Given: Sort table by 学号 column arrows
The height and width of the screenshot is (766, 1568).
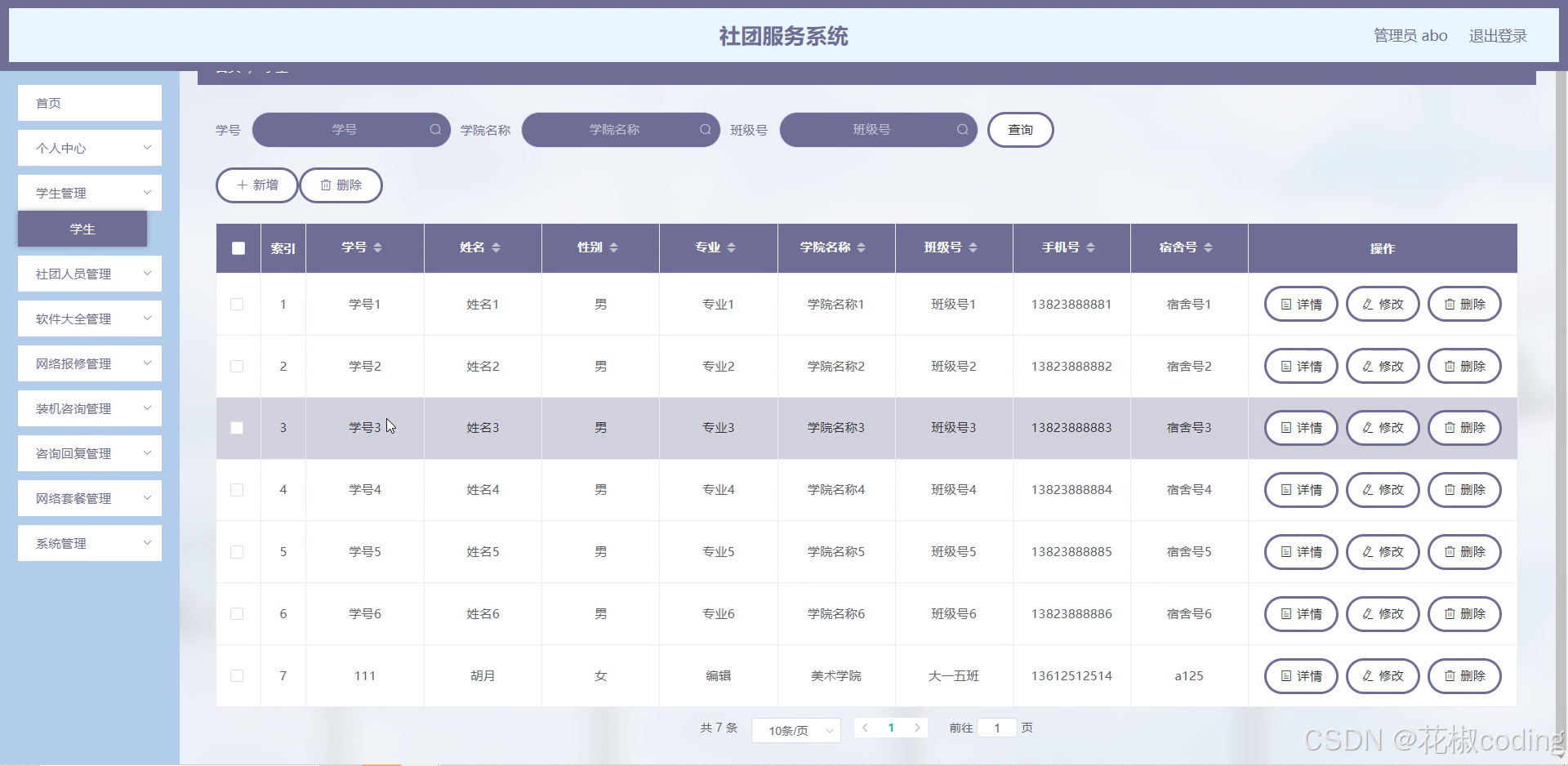Looking at the screenshot, I should tap(377, 247).
